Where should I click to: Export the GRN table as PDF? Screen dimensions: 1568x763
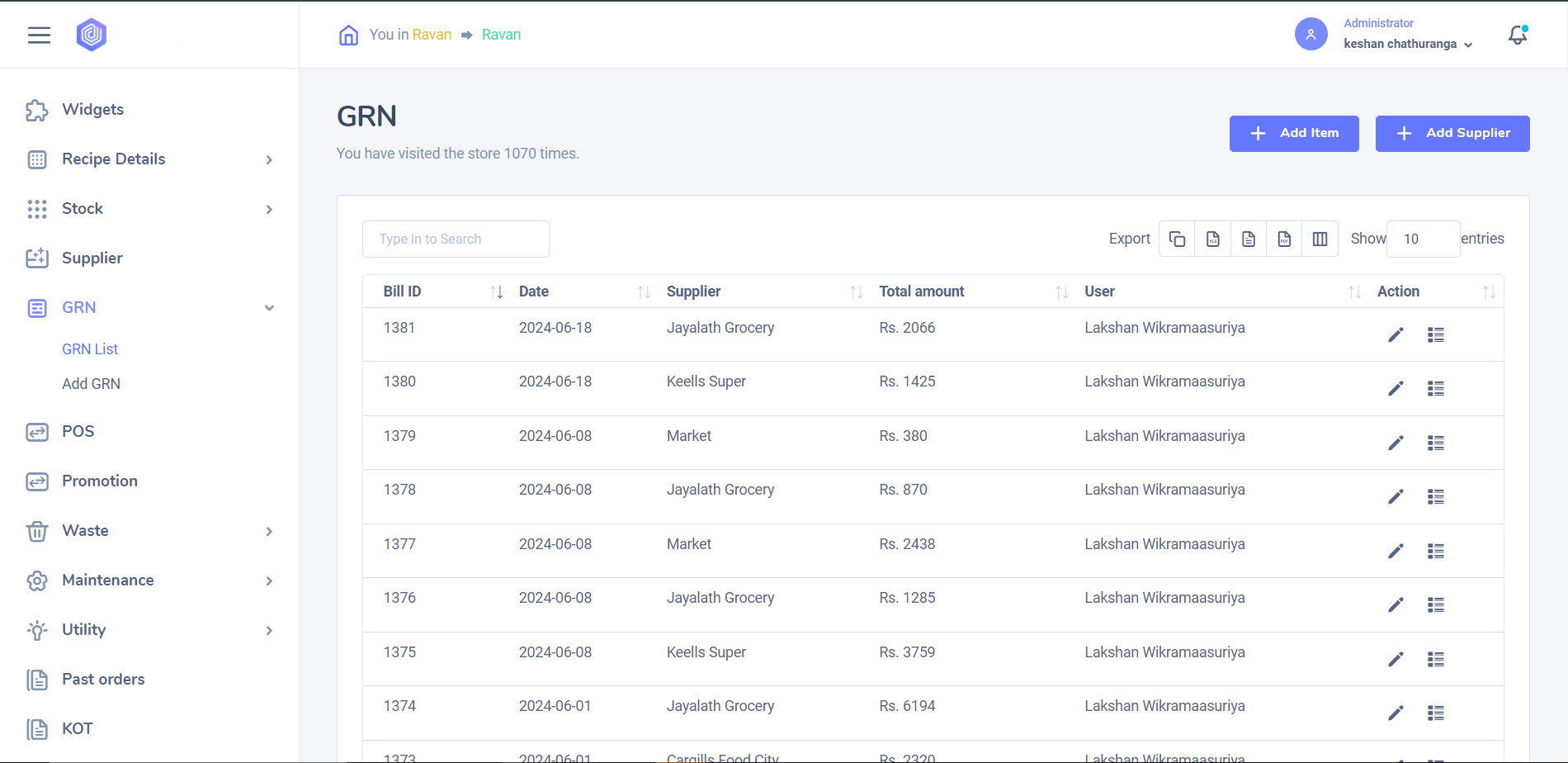tap(1284, 239)
